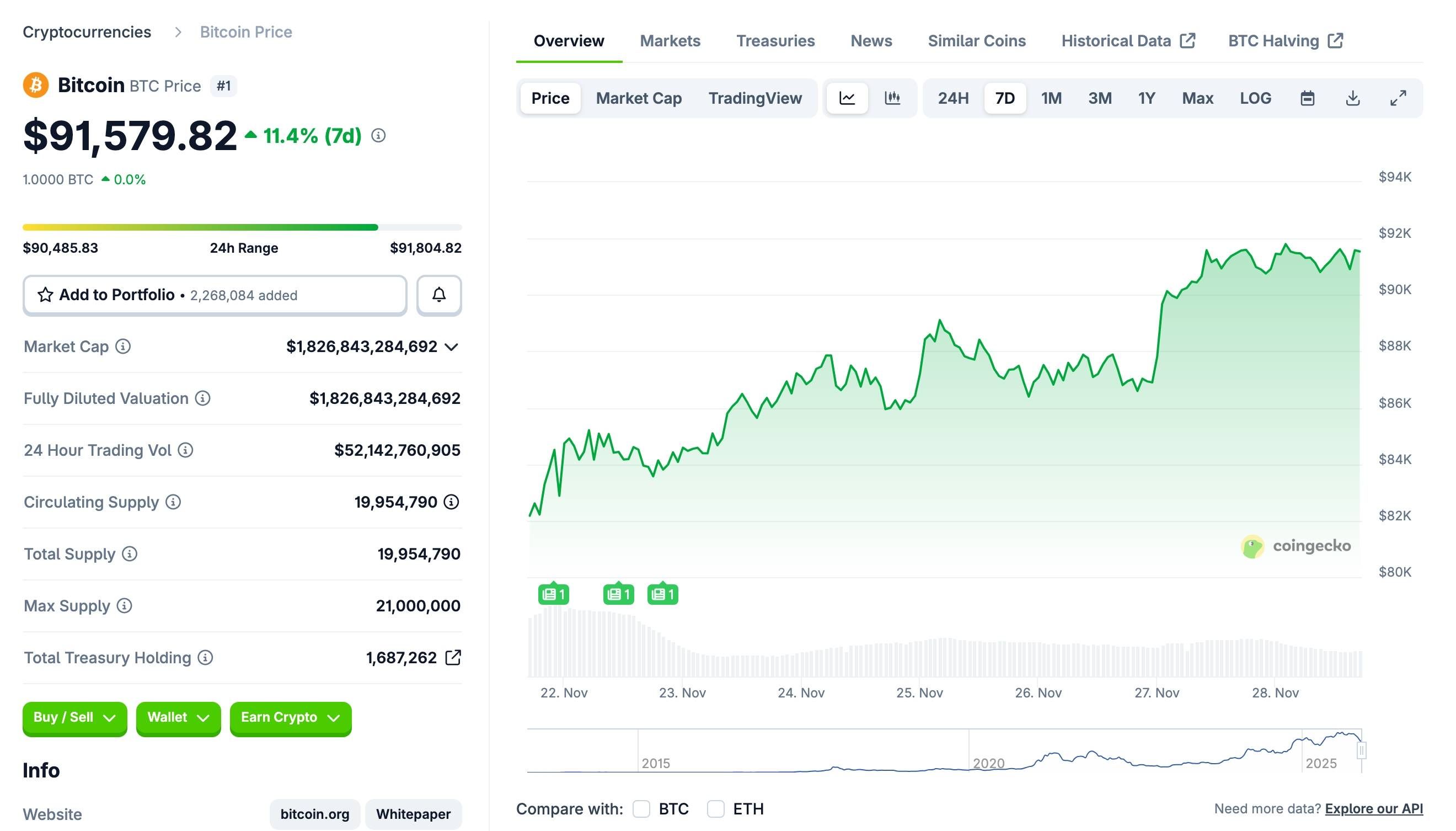Viewport: 1456px width, 831px height.
Task: Switch chart to candlestick view
Action: pyautogui.click(x=892, y=98)
